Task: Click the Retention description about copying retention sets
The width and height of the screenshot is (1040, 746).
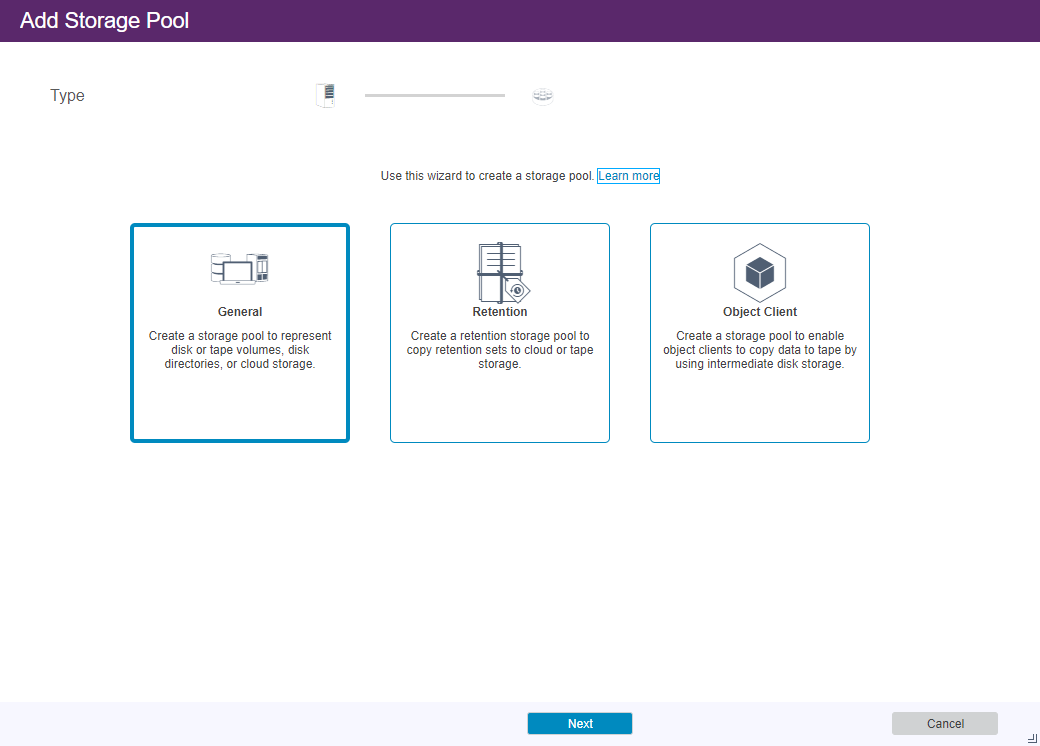Action: pyautogui.click(x=500, y=350)
